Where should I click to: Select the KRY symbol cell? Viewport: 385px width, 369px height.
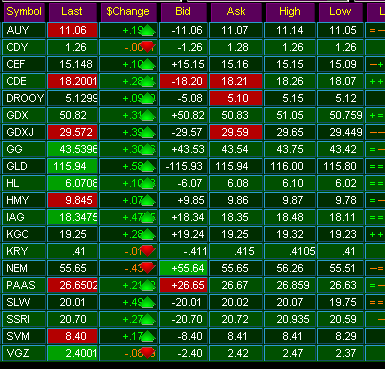[x=24, y=251]
